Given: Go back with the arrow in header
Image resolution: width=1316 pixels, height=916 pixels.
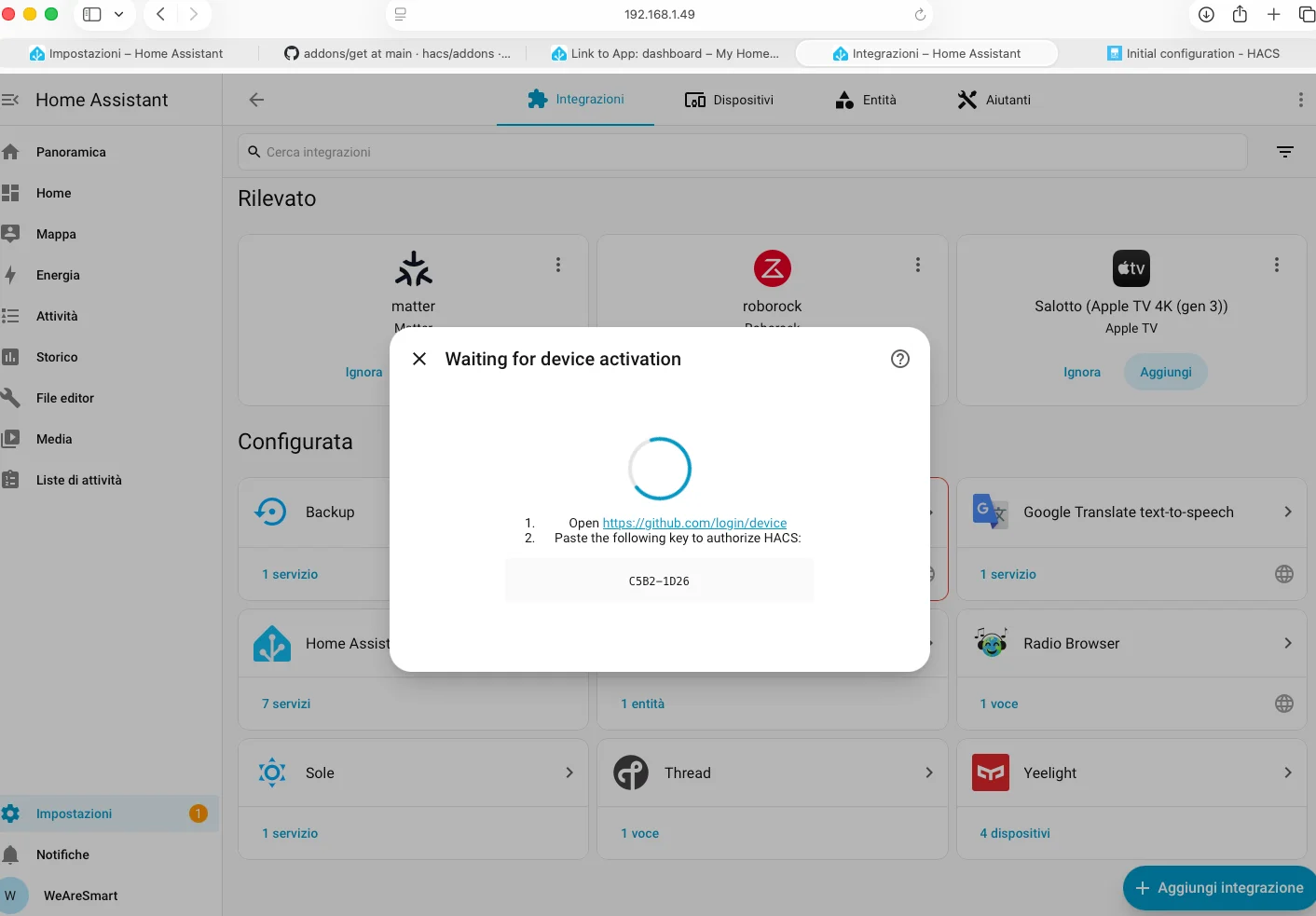Looking at the screenshot, I should click(x=256, y=100).
